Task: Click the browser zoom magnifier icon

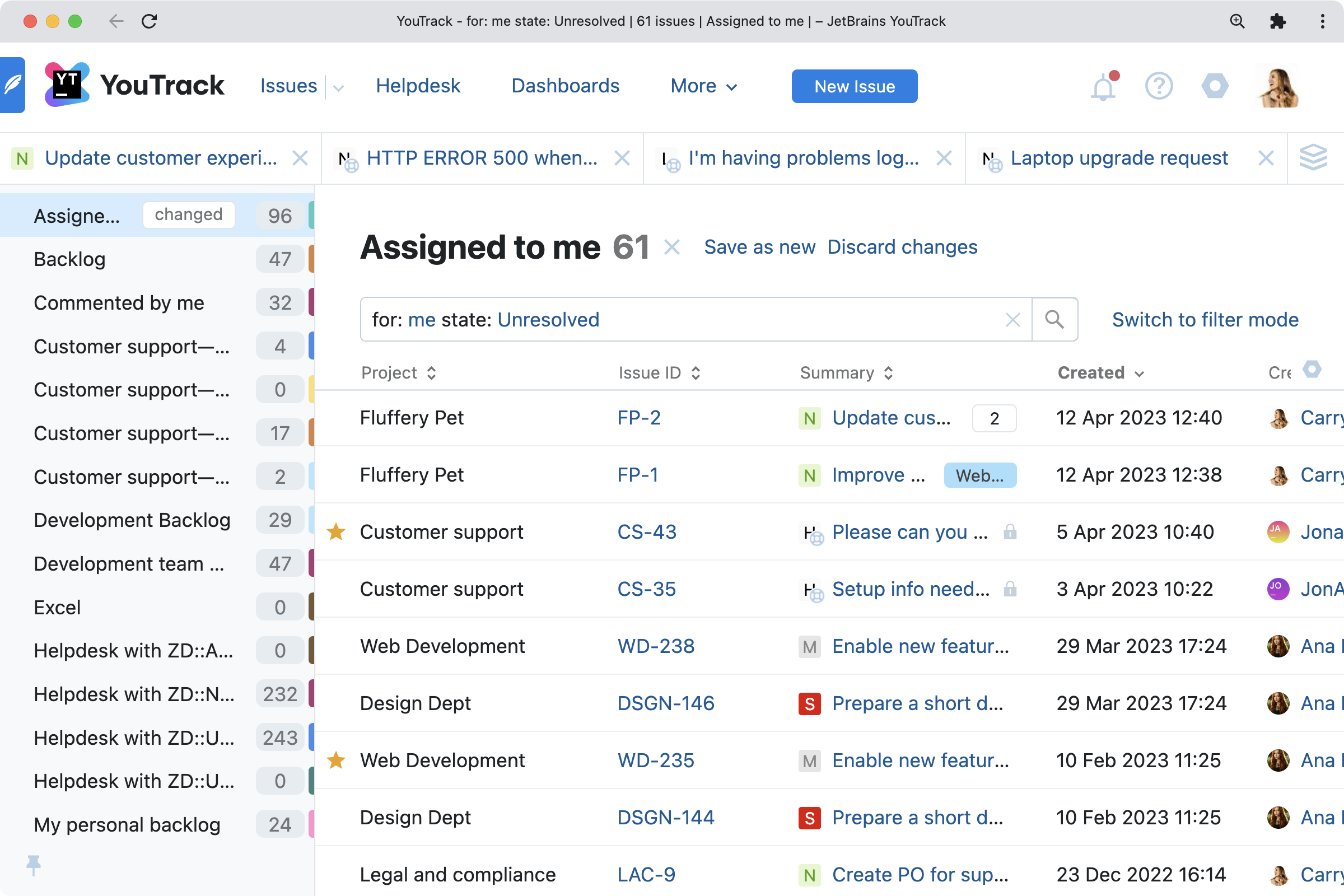Action: pos(1237,21)
